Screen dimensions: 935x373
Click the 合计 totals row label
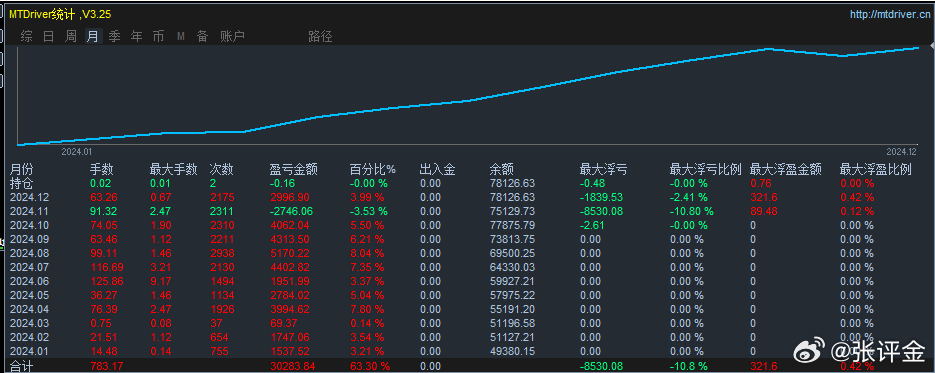21,365
